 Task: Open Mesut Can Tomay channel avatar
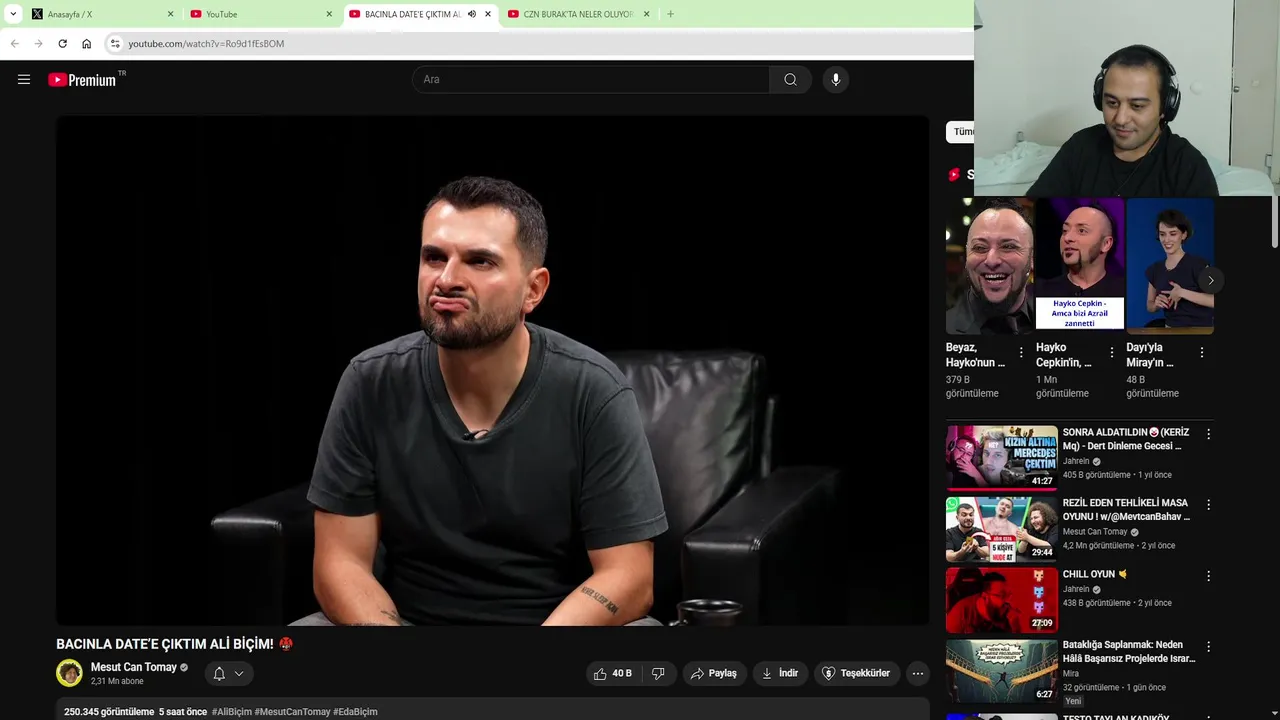(69, 673)
